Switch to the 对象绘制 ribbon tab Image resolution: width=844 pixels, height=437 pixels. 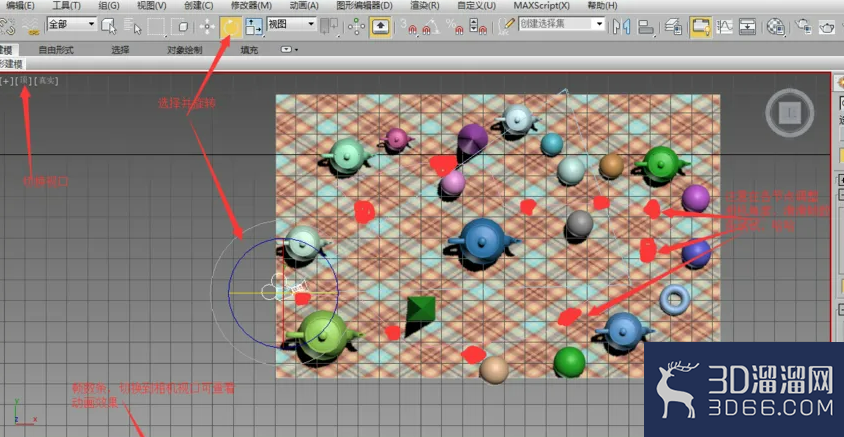click(184, 50)
